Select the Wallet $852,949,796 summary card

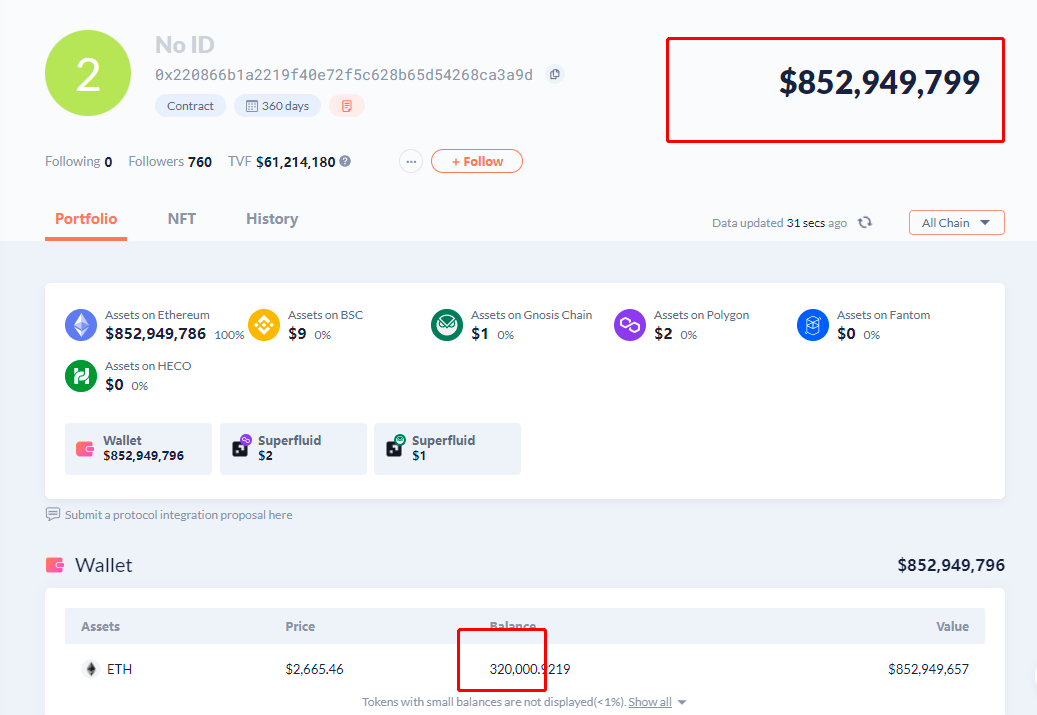[138, 448]
